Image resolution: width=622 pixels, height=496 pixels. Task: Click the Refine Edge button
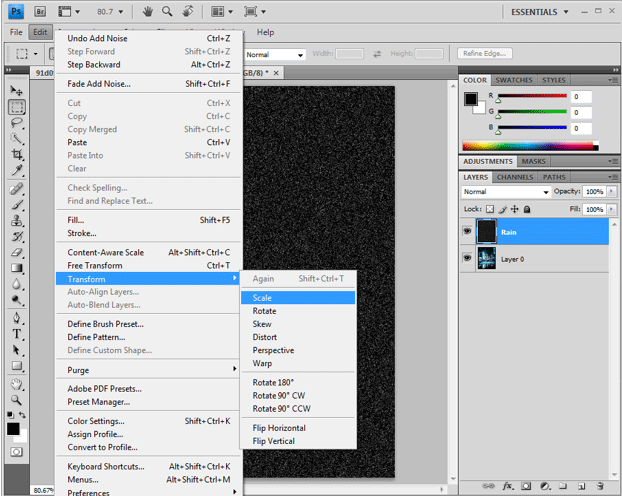click(484, 53)
